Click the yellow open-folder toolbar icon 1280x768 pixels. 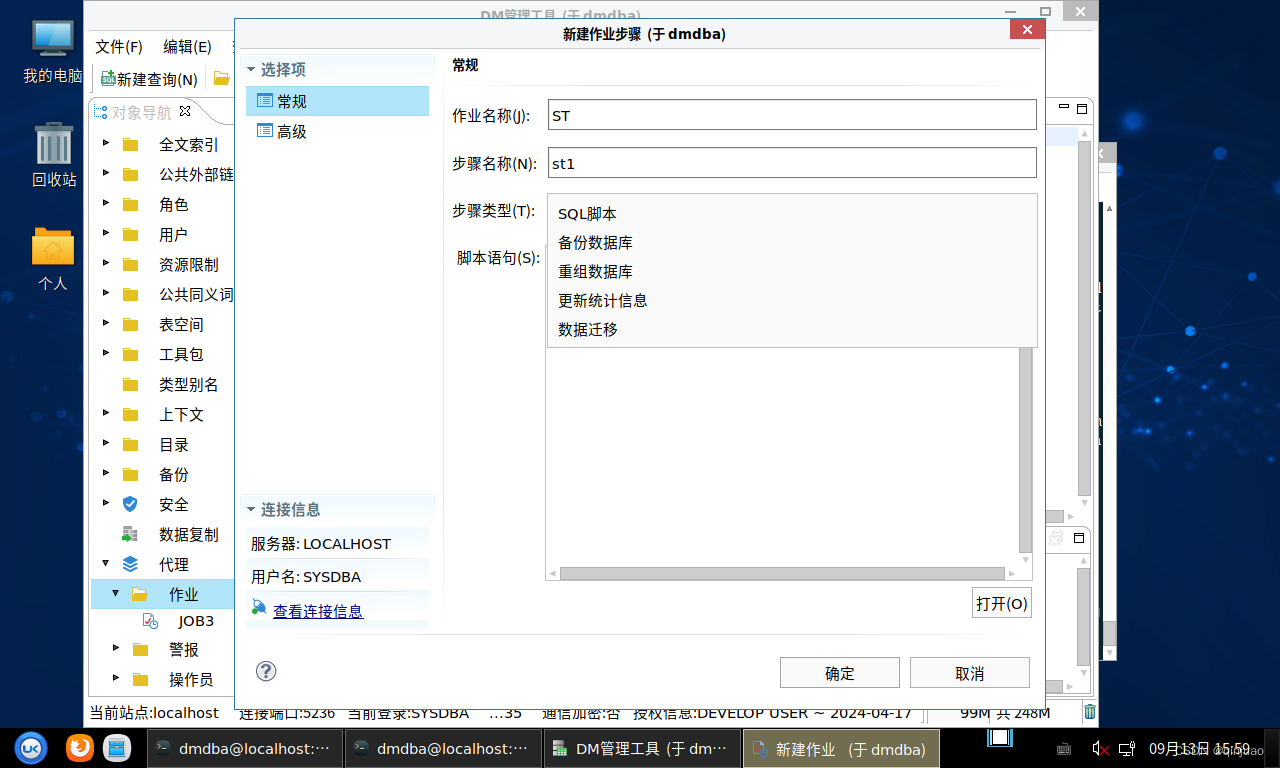[221, 79]
